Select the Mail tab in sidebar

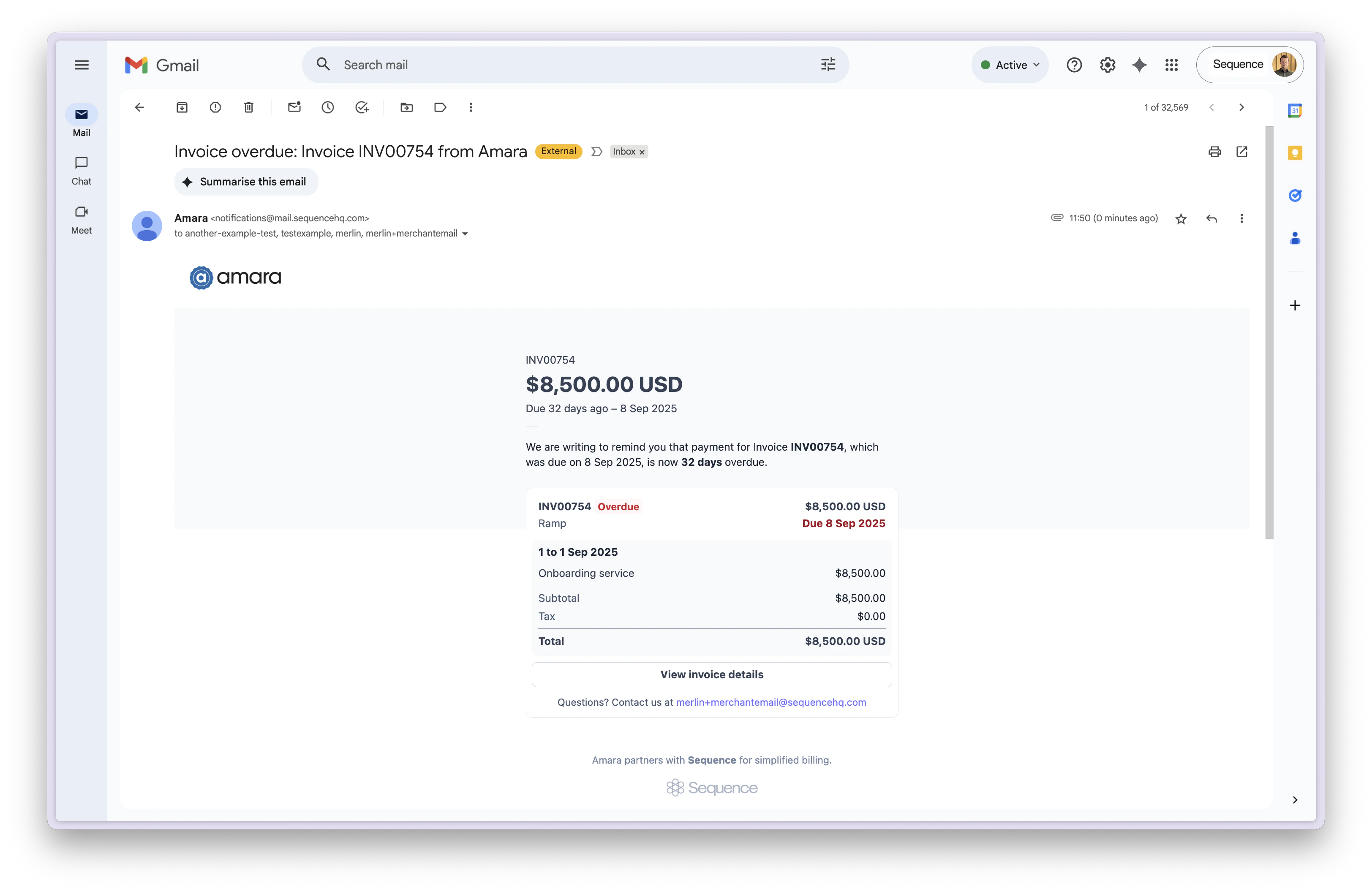(x=81, y=121)
